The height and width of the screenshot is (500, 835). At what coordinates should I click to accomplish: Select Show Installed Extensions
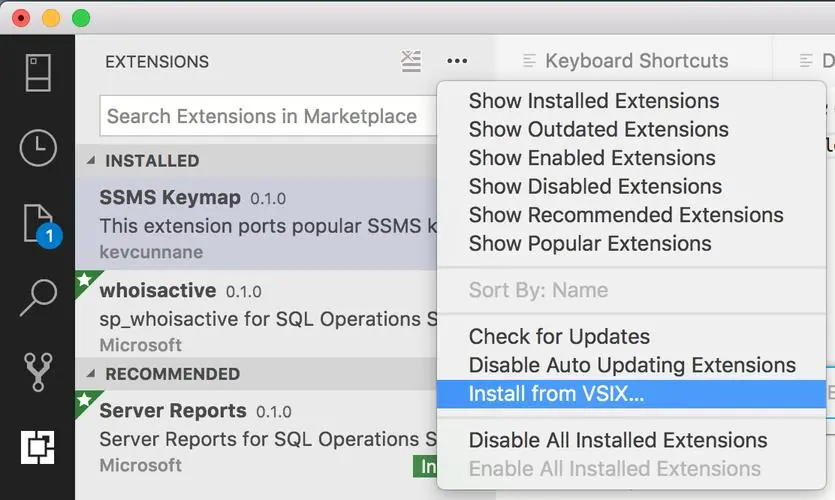coord(593,101)
